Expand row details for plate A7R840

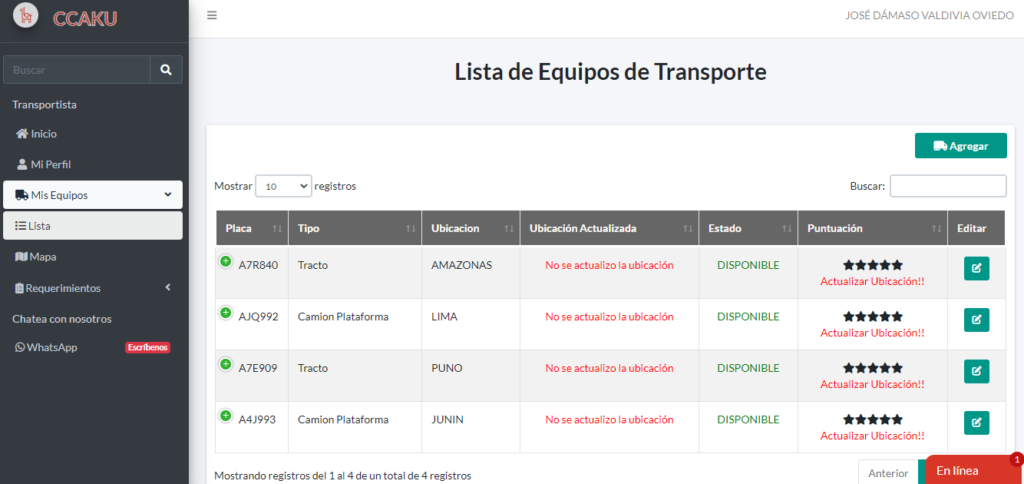[x=225, y=262]
